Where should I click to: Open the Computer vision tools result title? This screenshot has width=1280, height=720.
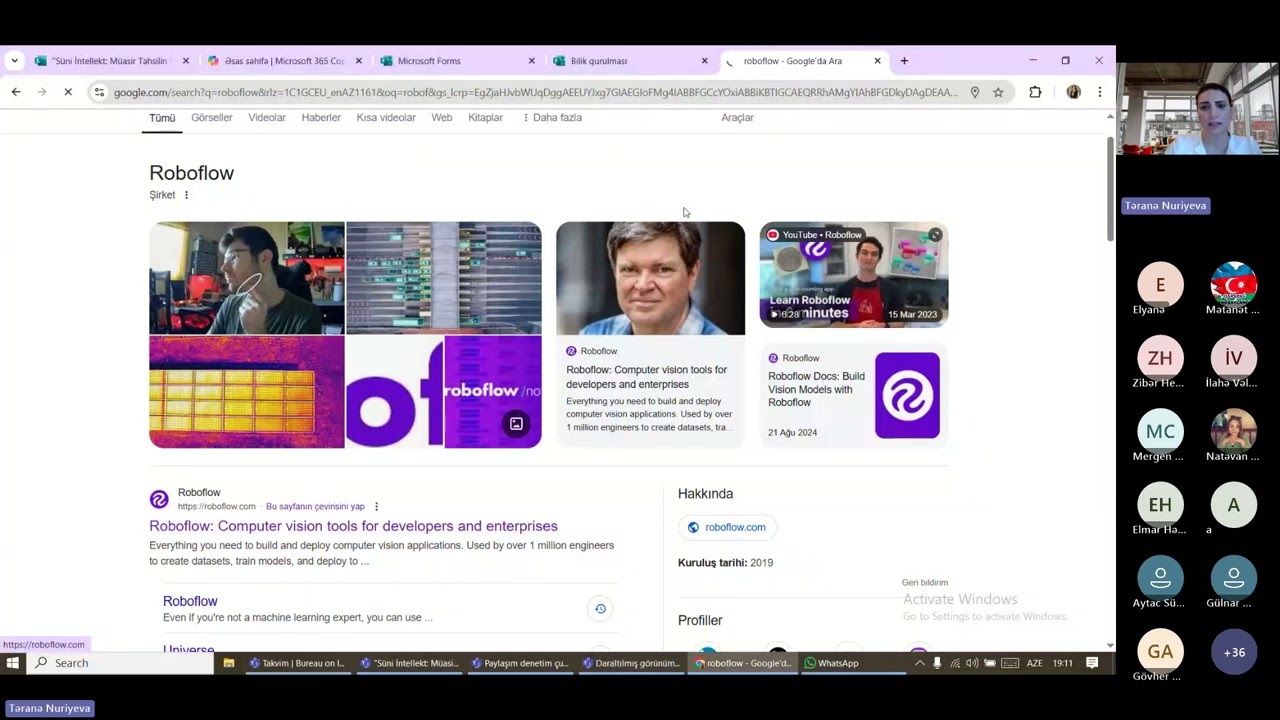[353, 526]
